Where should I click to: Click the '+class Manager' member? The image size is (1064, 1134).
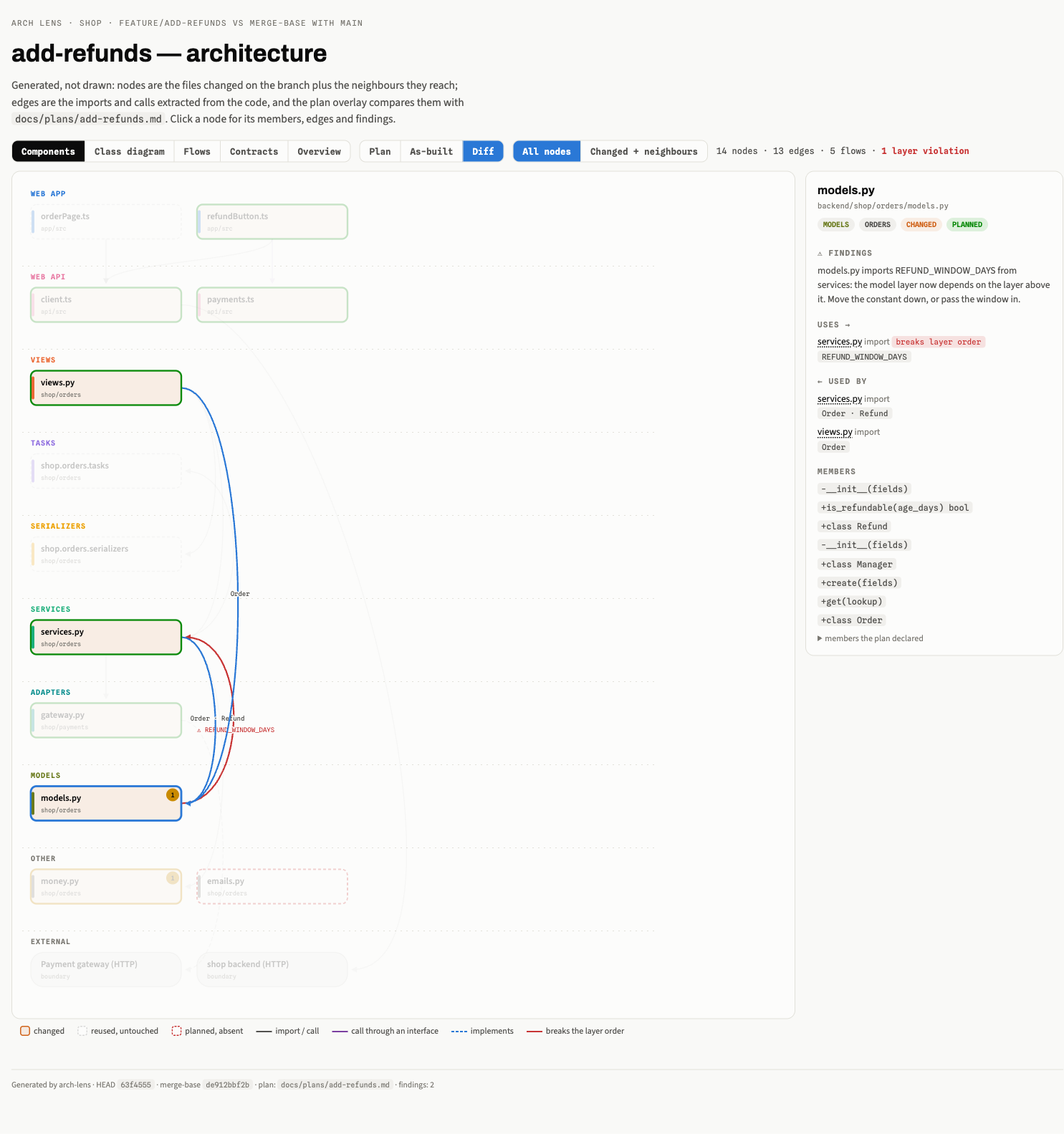857,564
